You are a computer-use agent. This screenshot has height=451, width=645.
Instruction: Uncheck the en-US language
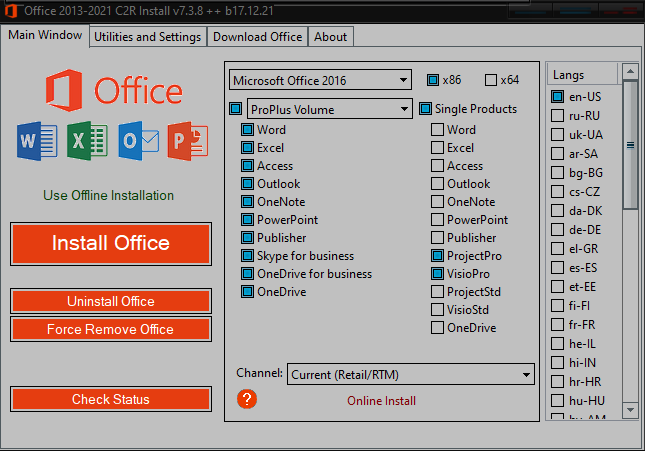pos(557,97)
